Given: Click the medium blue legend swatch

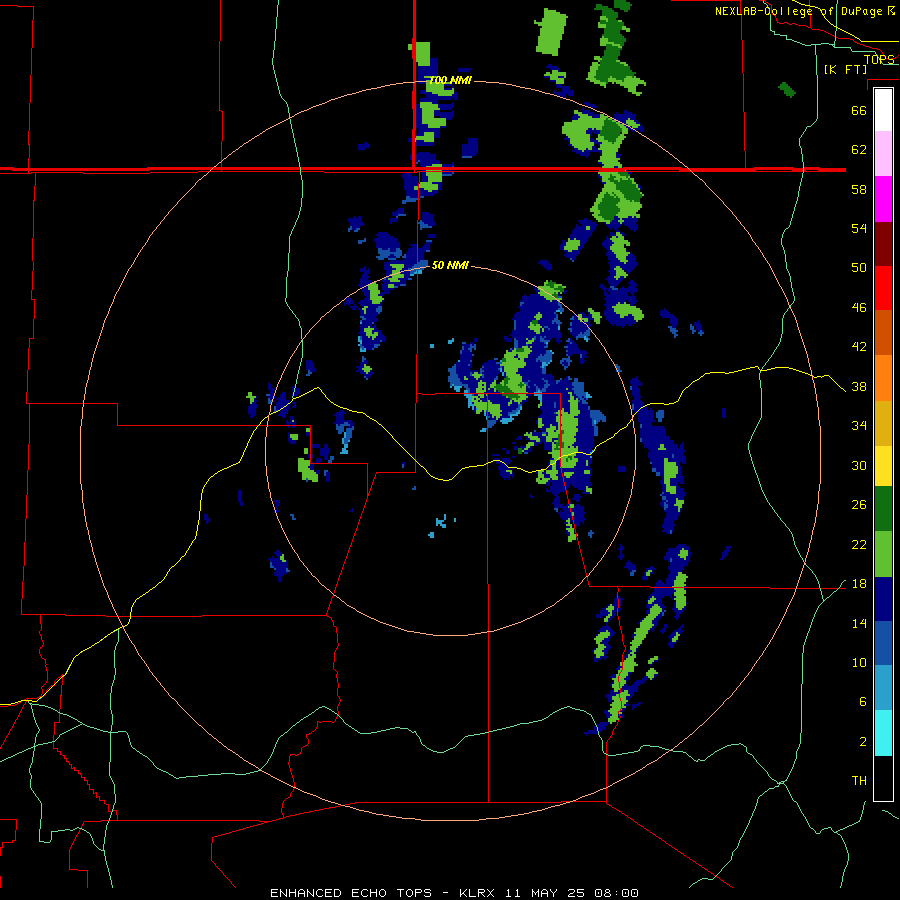Looking at the screenshot, I should tap(883, 643).
